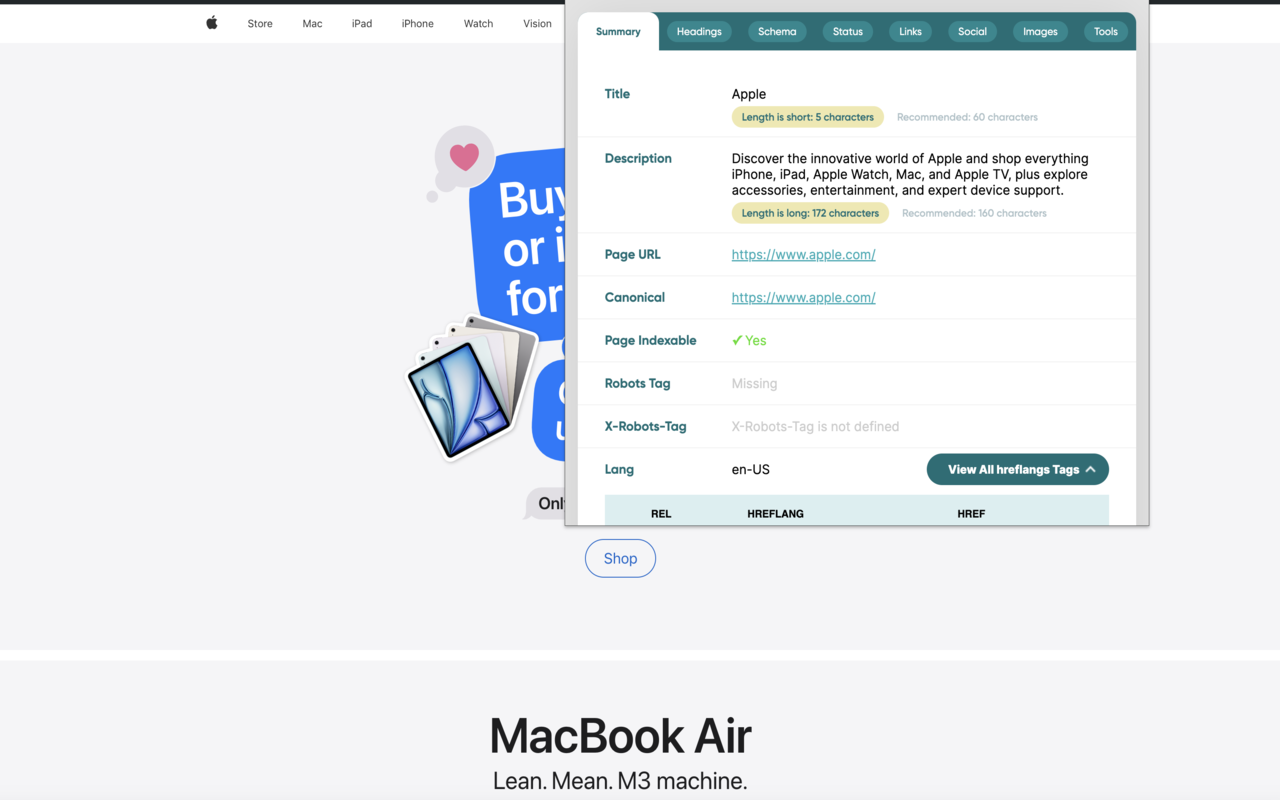Viewport: 1280px width, 800px height.
Task: Open the Status tab
Action: [x=848, y=32]
